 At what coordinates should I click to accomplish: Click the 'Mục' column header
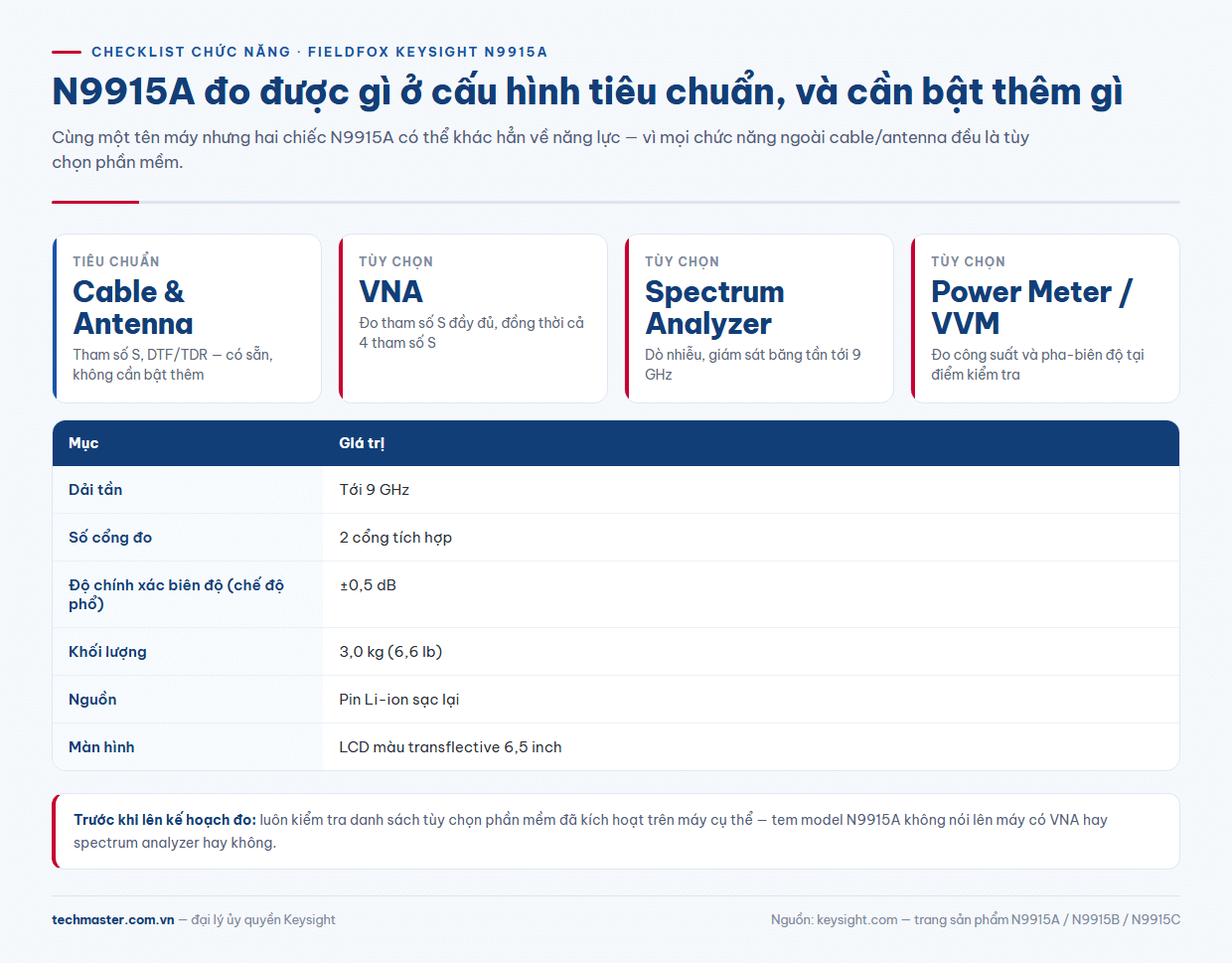[x=83, y=443]
